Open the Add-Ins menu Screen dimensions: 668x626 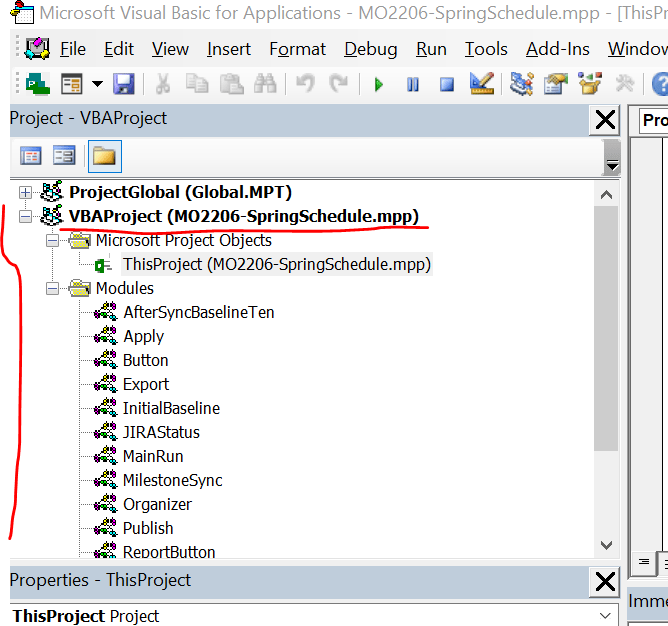[558, 49]
